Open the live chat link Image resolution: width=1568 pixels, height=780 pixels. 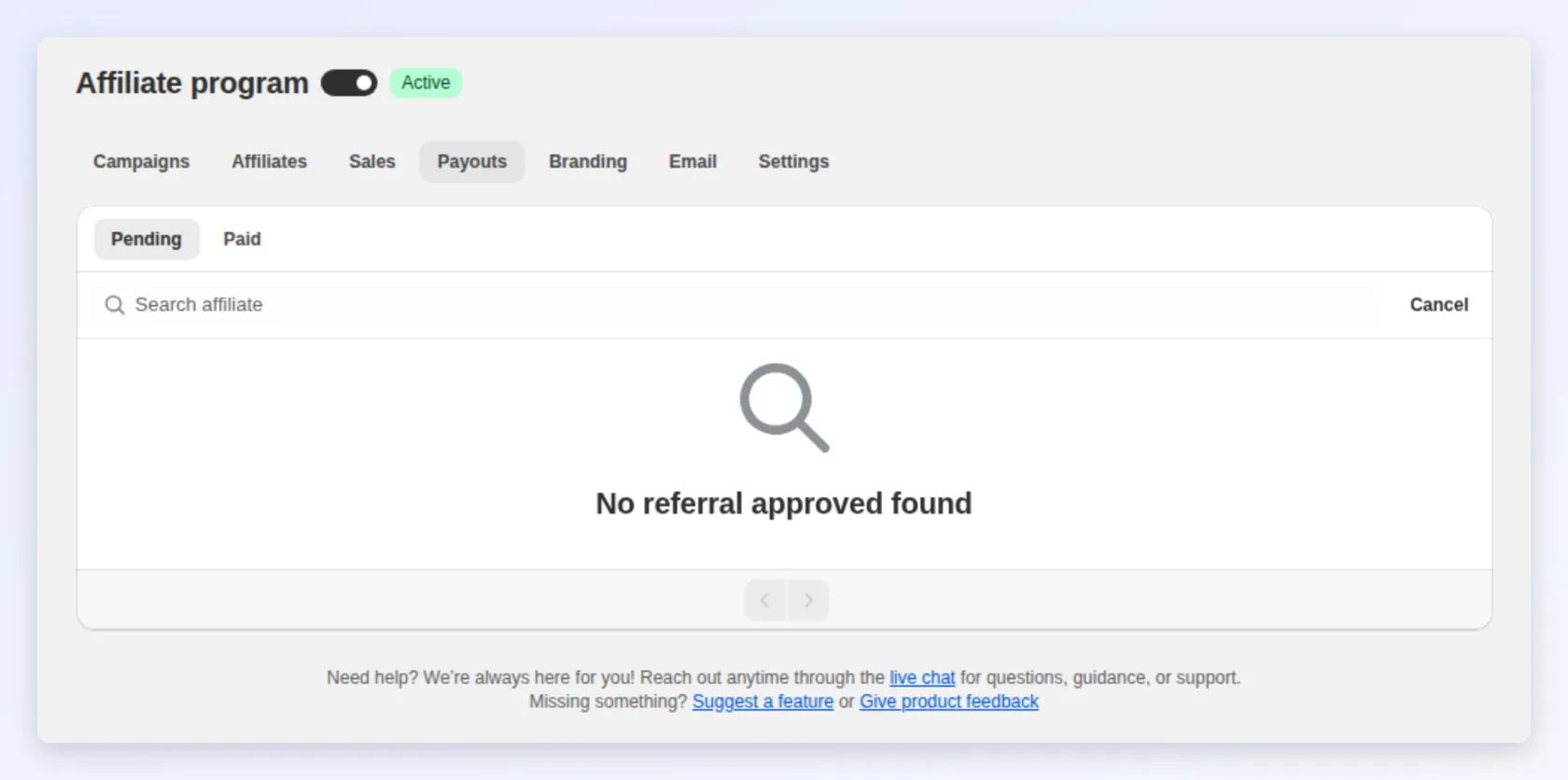point(922,677)
